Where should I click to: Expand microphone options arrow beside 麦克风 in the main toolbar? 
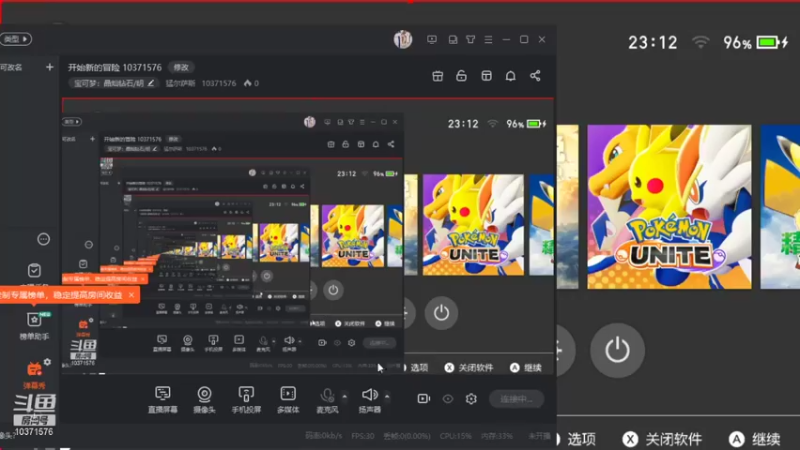tap(344, 396)
